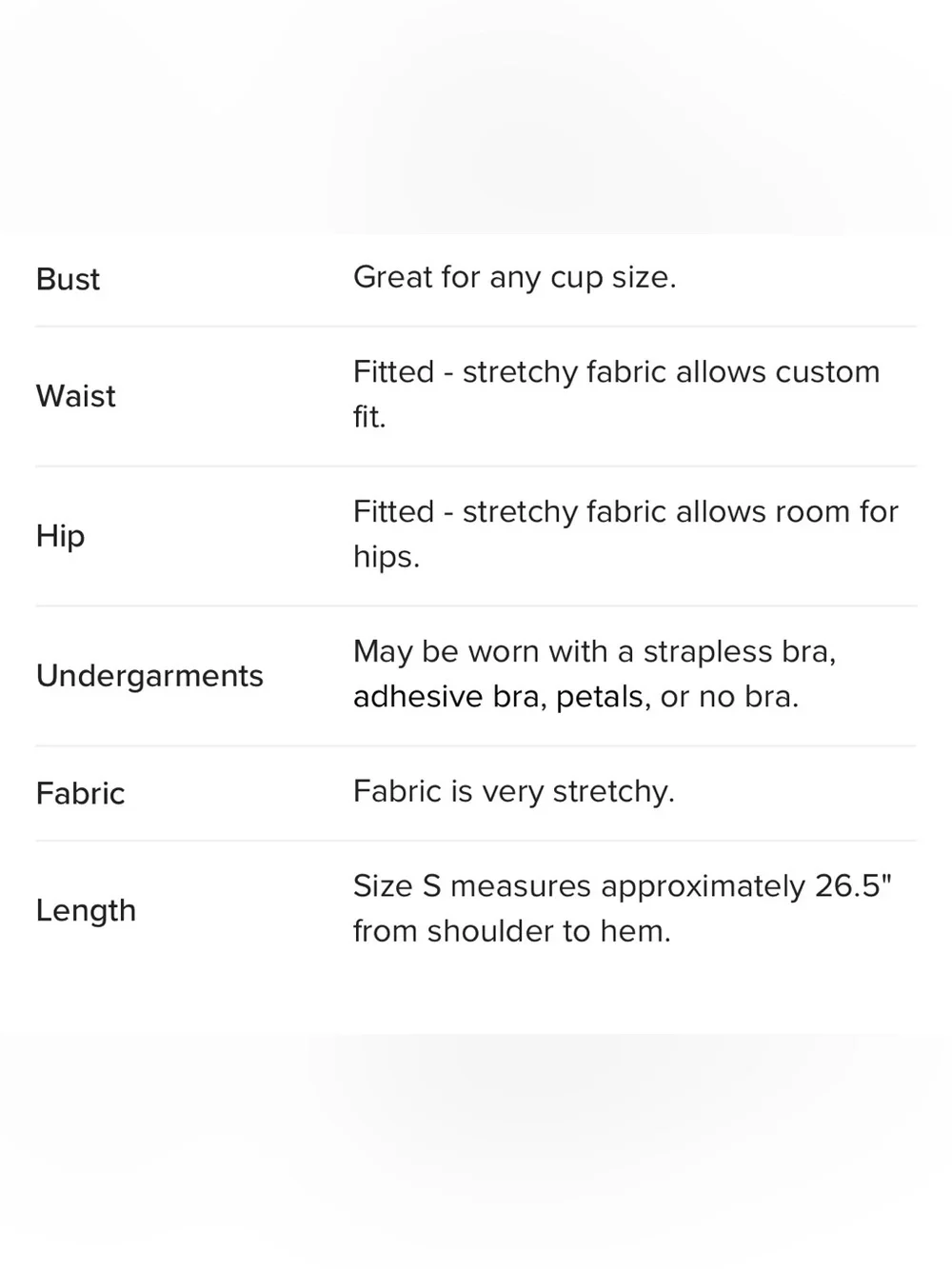Viewport: 952px width, 1269px height.
Task: Select the Hip row label
Action: tap(60, 536)
